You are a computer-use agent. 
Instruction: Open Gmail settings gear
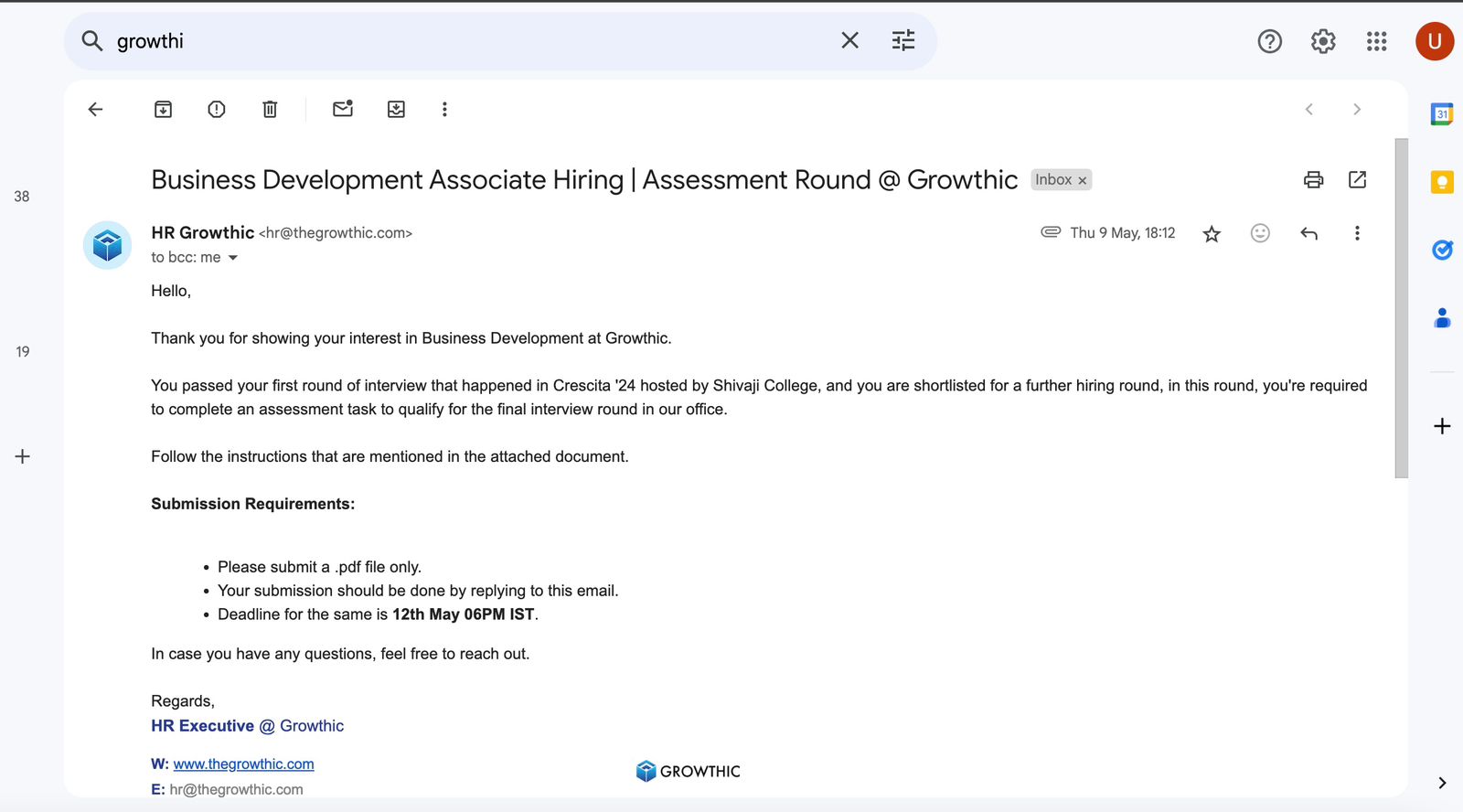[1323, 41]
